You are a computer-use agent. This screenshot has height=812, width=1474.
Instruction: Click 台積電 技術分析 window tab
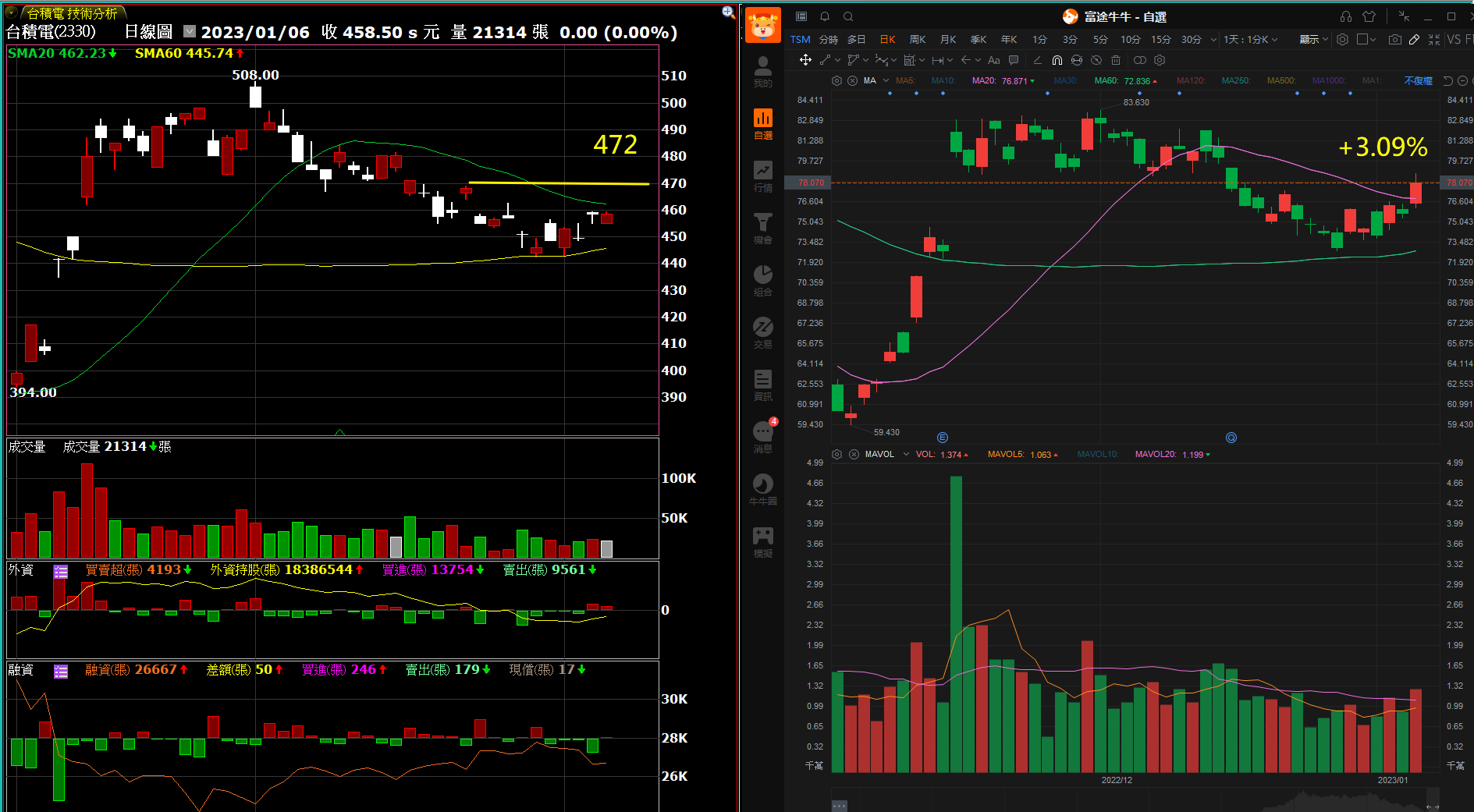pyautogui.click(x=72, y=13)
